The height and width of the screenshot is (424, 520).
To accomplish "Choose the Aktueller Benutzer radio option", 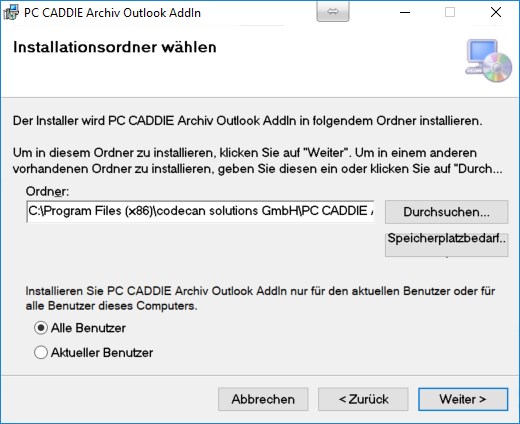I will coord(41,352).
